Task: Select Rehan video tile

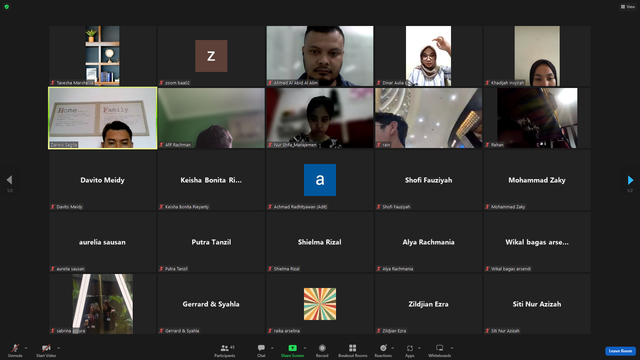Action: [x=537, y=118]
